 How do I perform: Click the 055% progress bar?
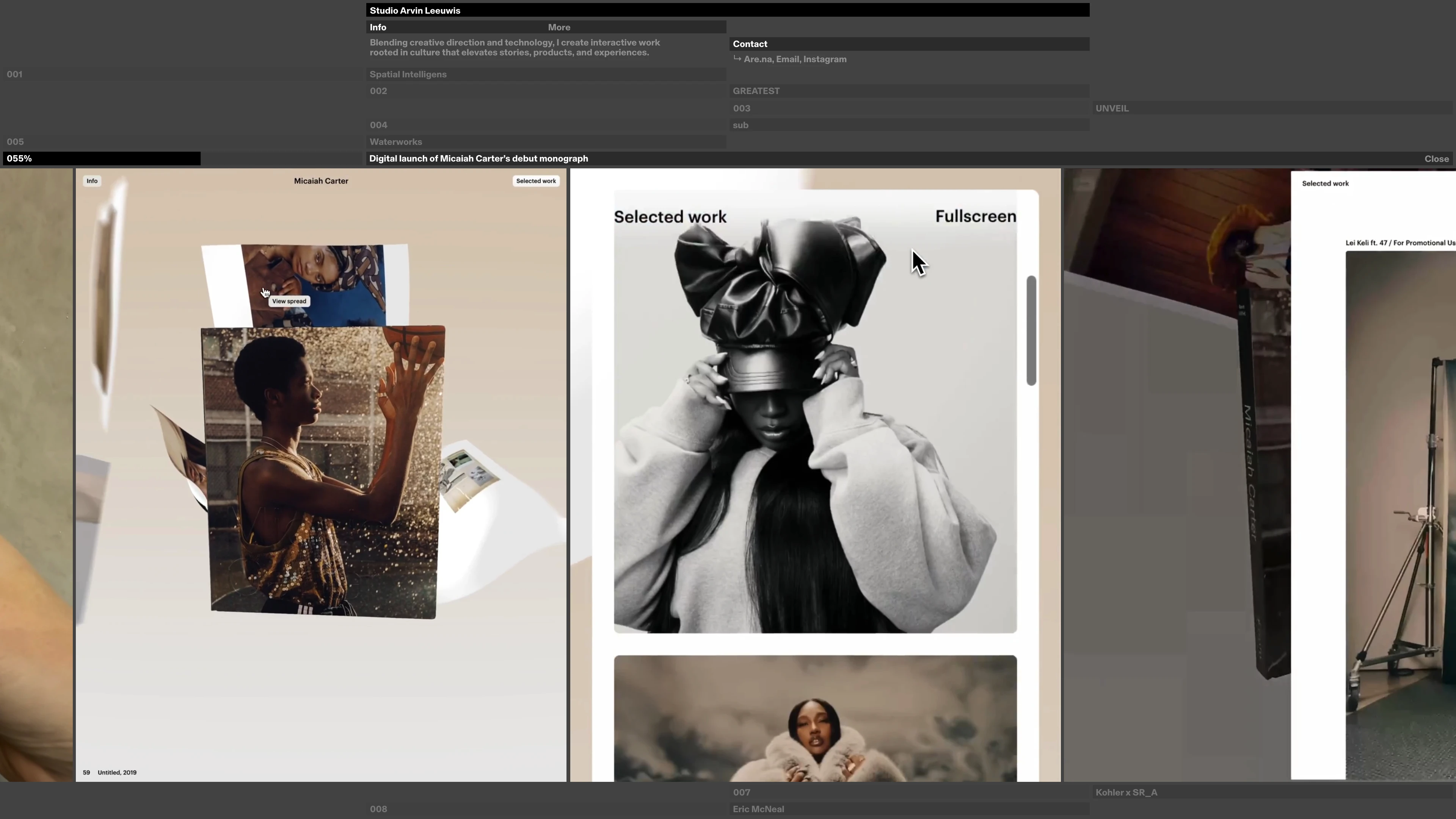point(102,159)
